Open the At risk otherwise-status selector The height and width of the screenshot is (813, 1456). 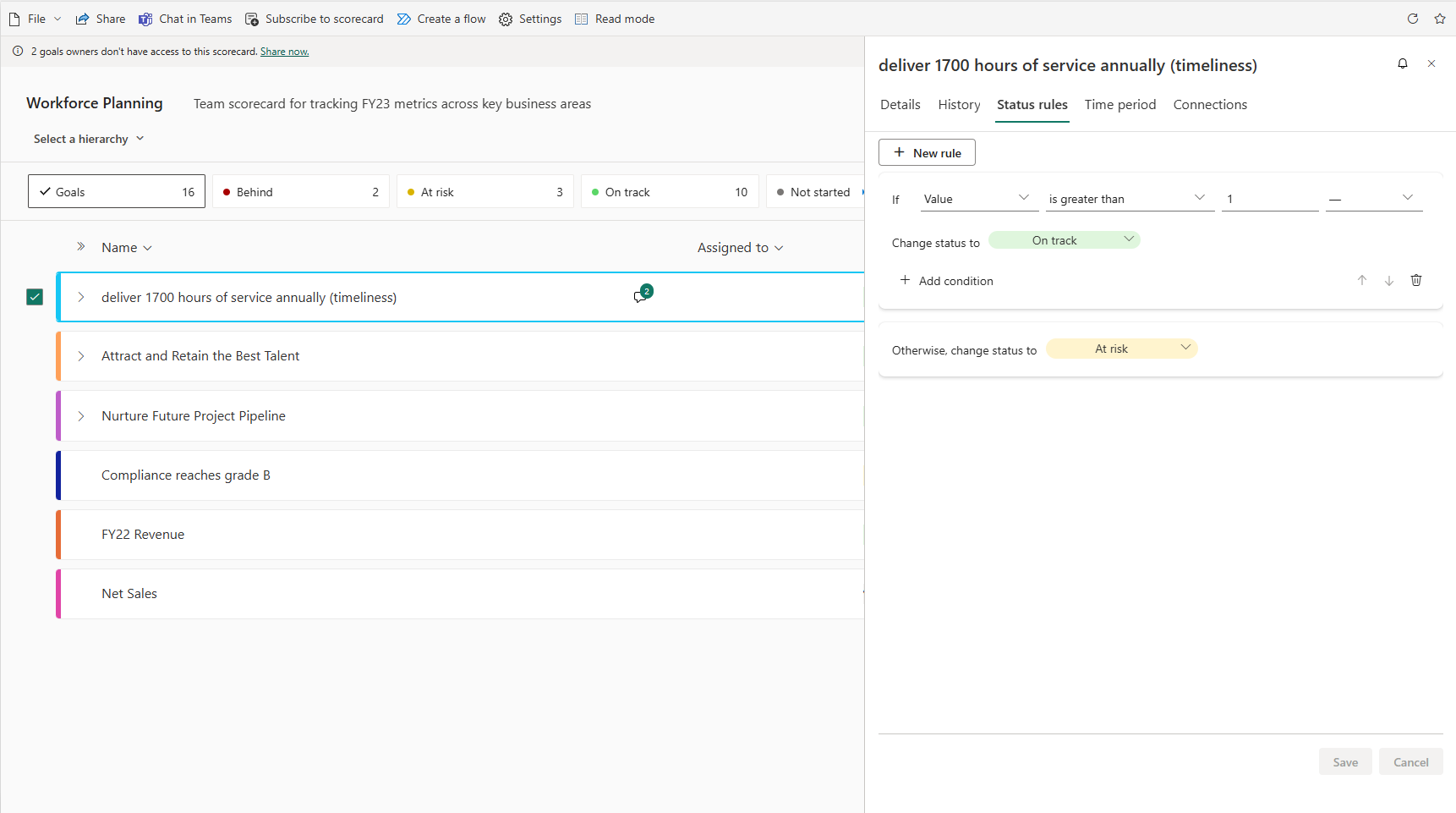pyautogui.click(x=1121, y=349)
